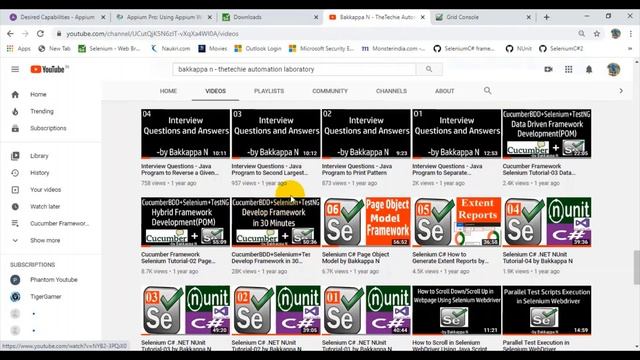This screenshot has height=360, width=640.
Task: Play Interview Questions 01 thumbnail
Action: [456, 134]
